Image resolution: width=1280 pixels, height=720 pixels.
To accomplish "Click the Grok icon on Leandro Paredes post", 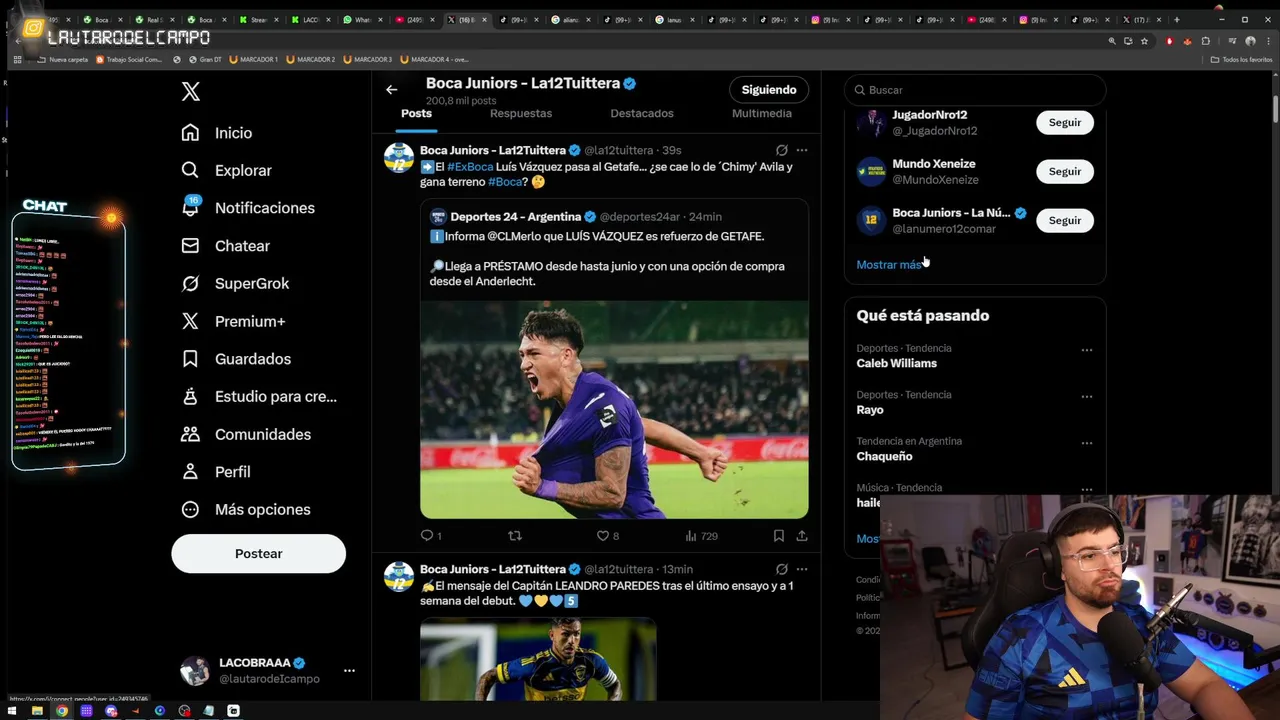I will point(782,569).
